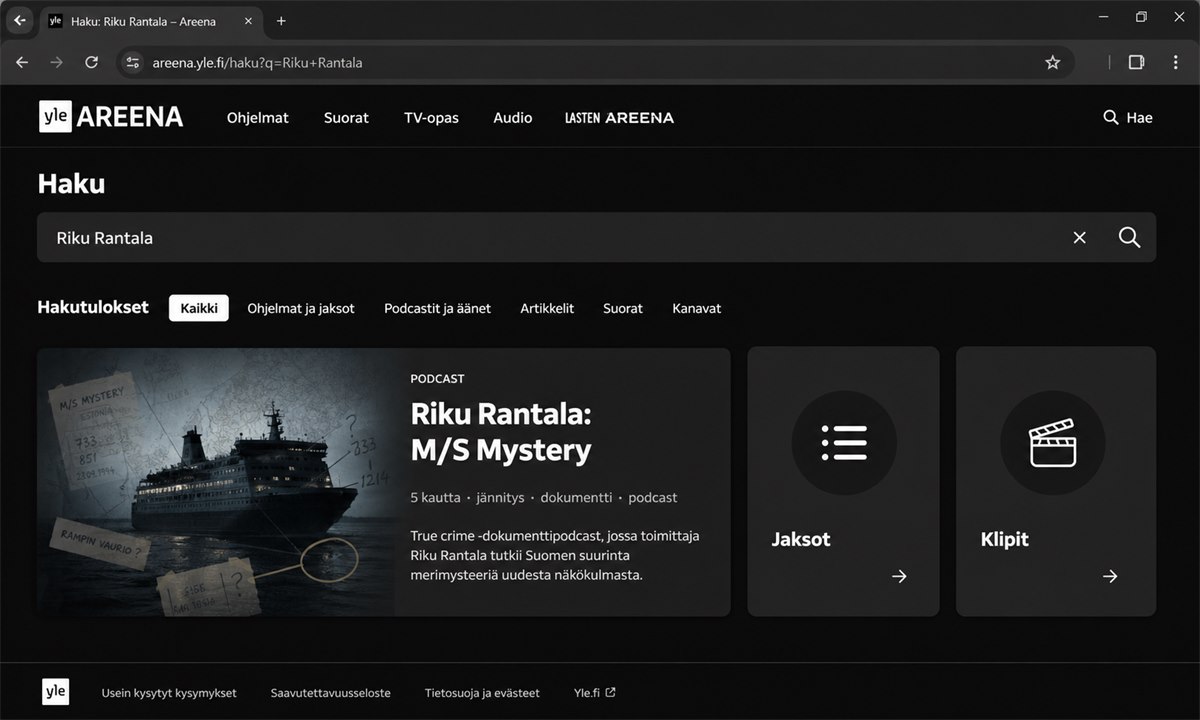The height and width of the screenshot is (720, 1200).
Task: Click the Haku page heading
Action: click(x=71, y=184)
